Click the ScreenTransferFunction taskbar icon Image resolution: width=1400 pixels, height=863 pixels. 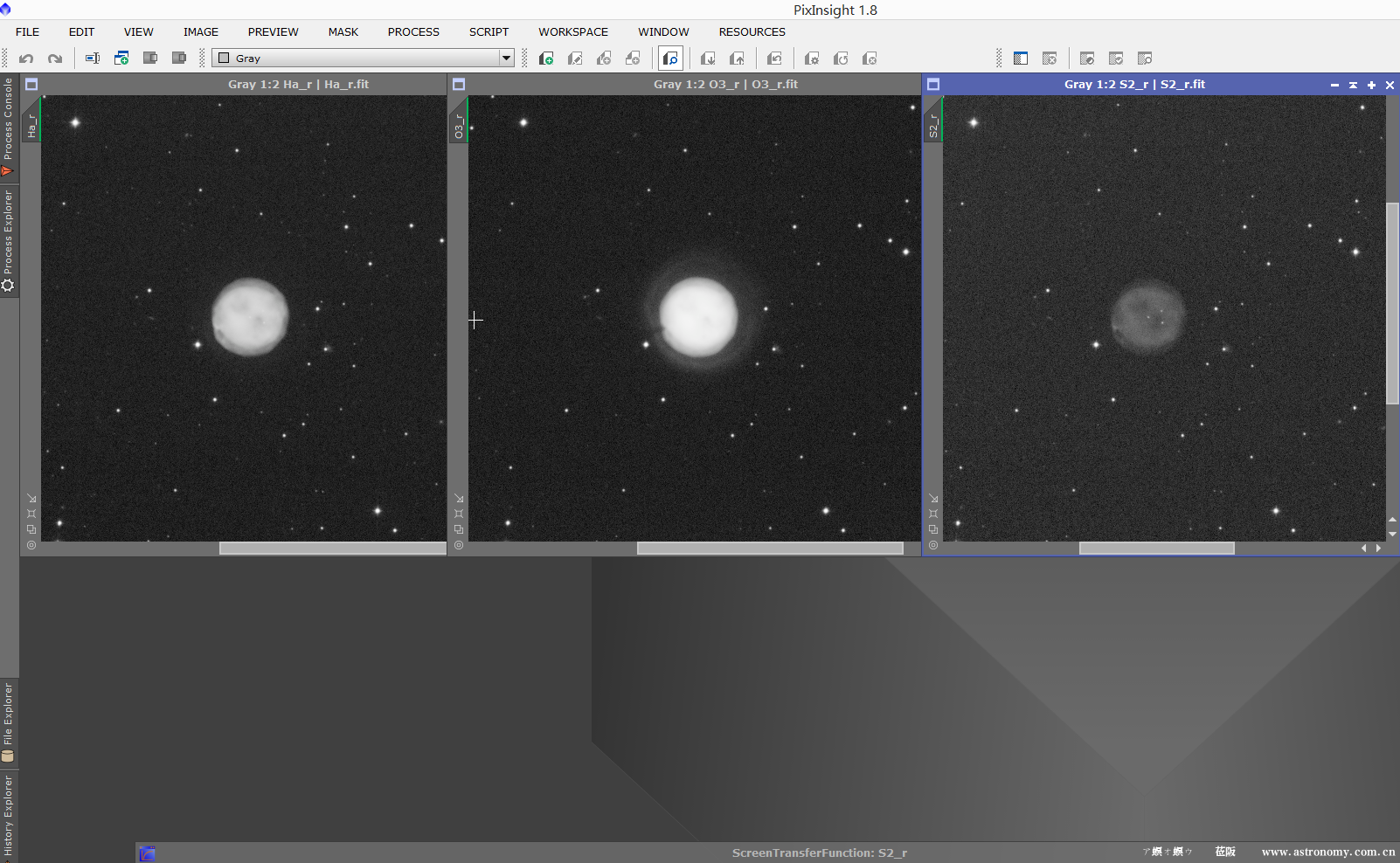point(148,853)
